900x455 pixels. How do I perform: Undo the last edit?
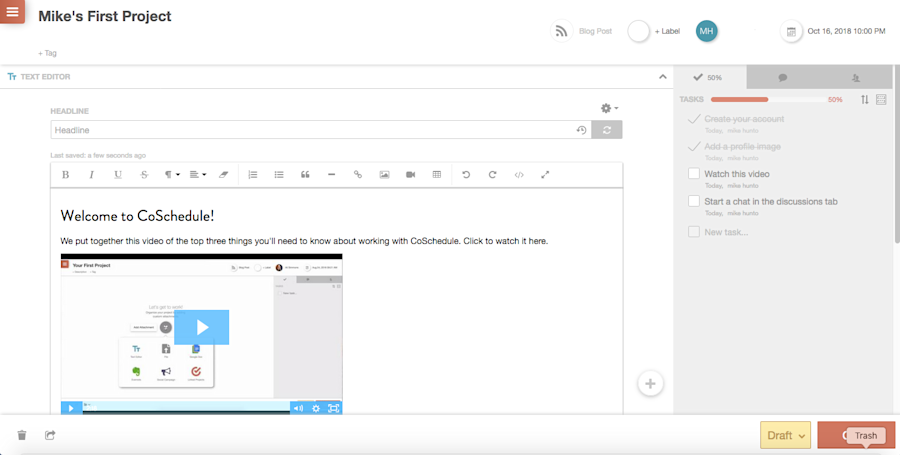(x=466, y=174)
